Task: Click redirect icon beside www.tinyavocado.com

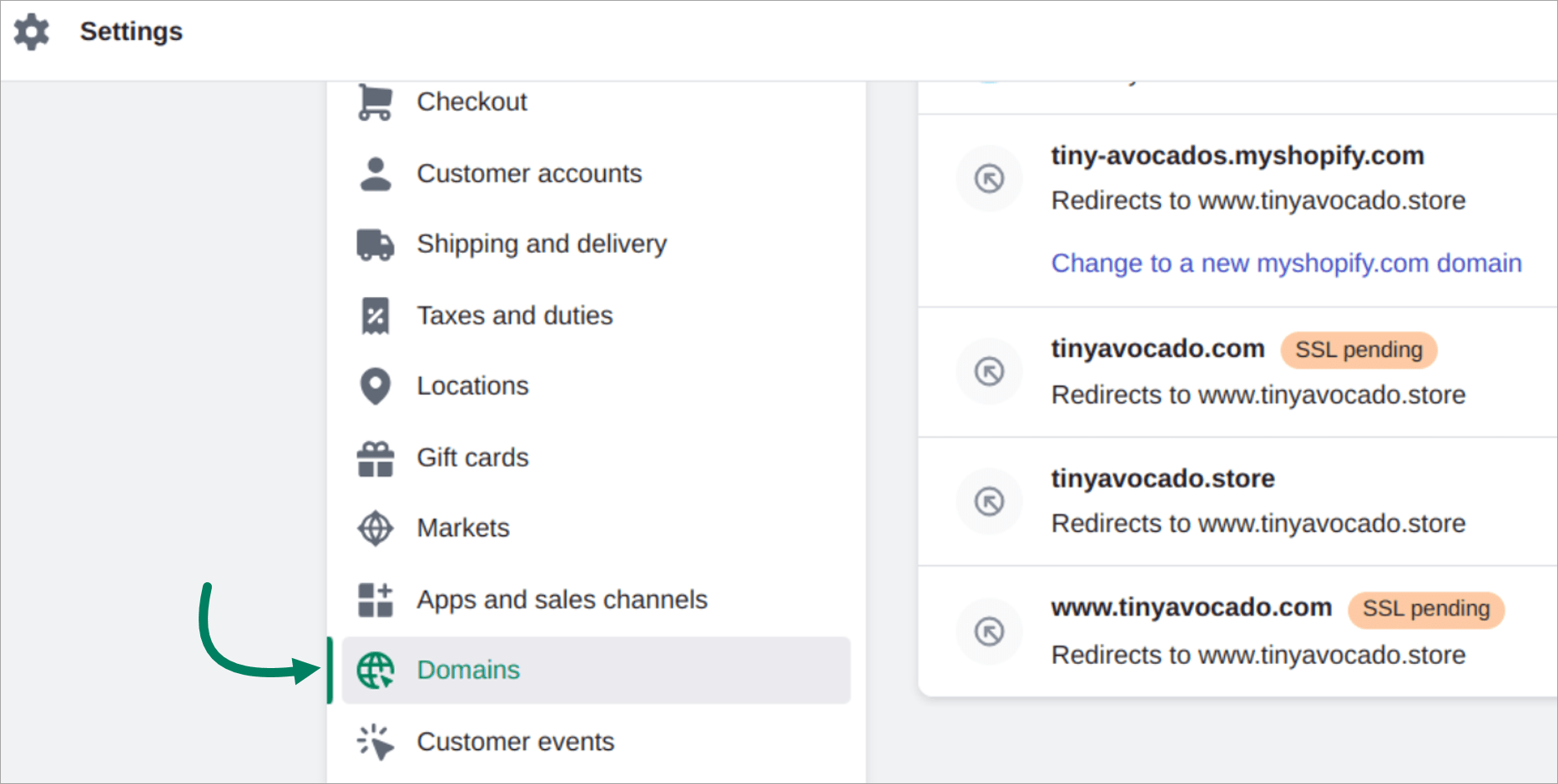Action: pyautogui.click(x=989, y=631)
